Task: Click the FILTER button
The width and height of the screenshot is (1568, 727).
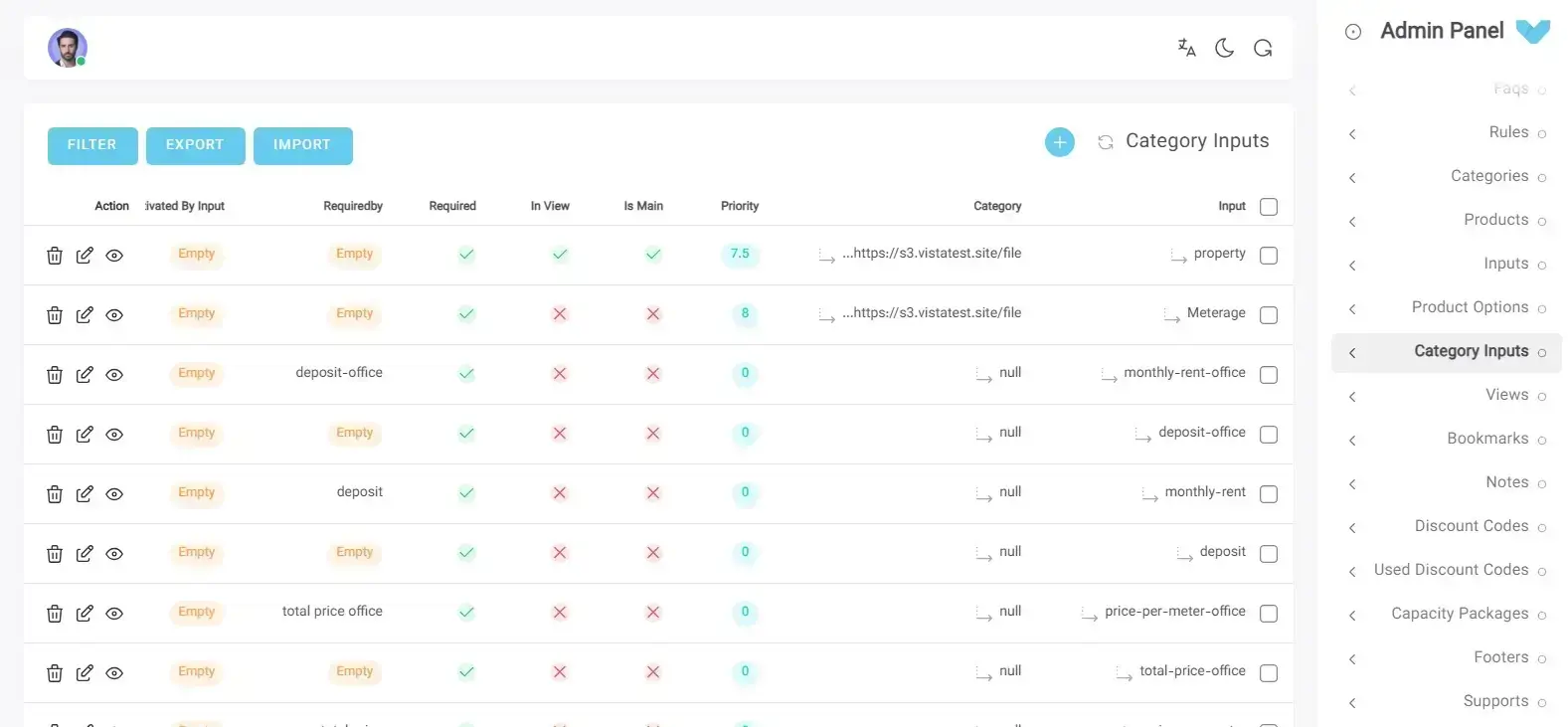Action: click(x=92, y=145)
